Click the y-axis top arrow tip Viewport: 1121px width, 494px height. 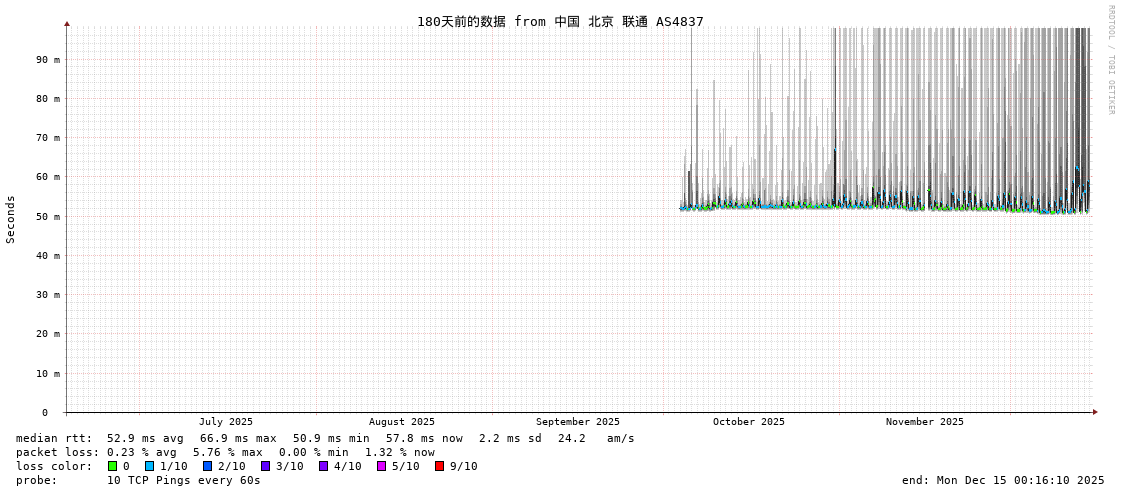pyautogui.click(x=67, y=23)
